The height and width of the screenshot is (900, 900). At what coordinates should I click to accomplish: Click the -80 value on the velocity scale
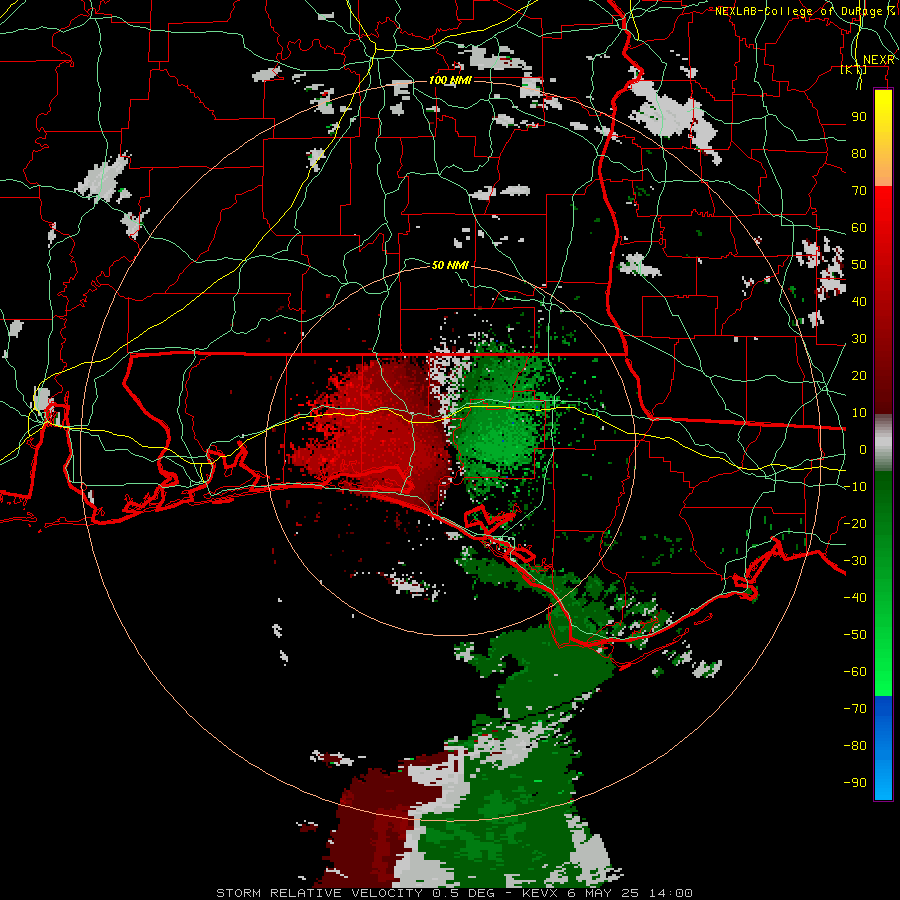(855, 746)
